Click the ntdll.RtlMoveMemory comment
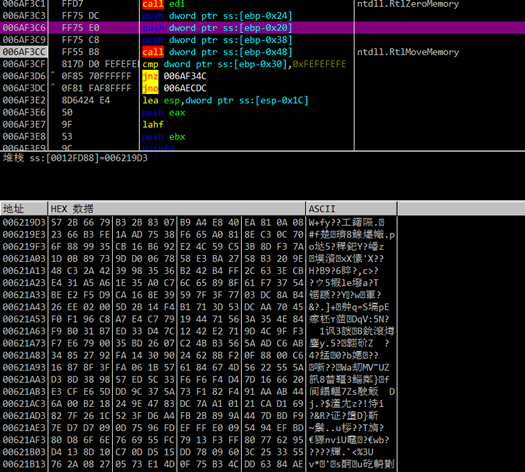525x472 pixels. click(x=408, y=52)
